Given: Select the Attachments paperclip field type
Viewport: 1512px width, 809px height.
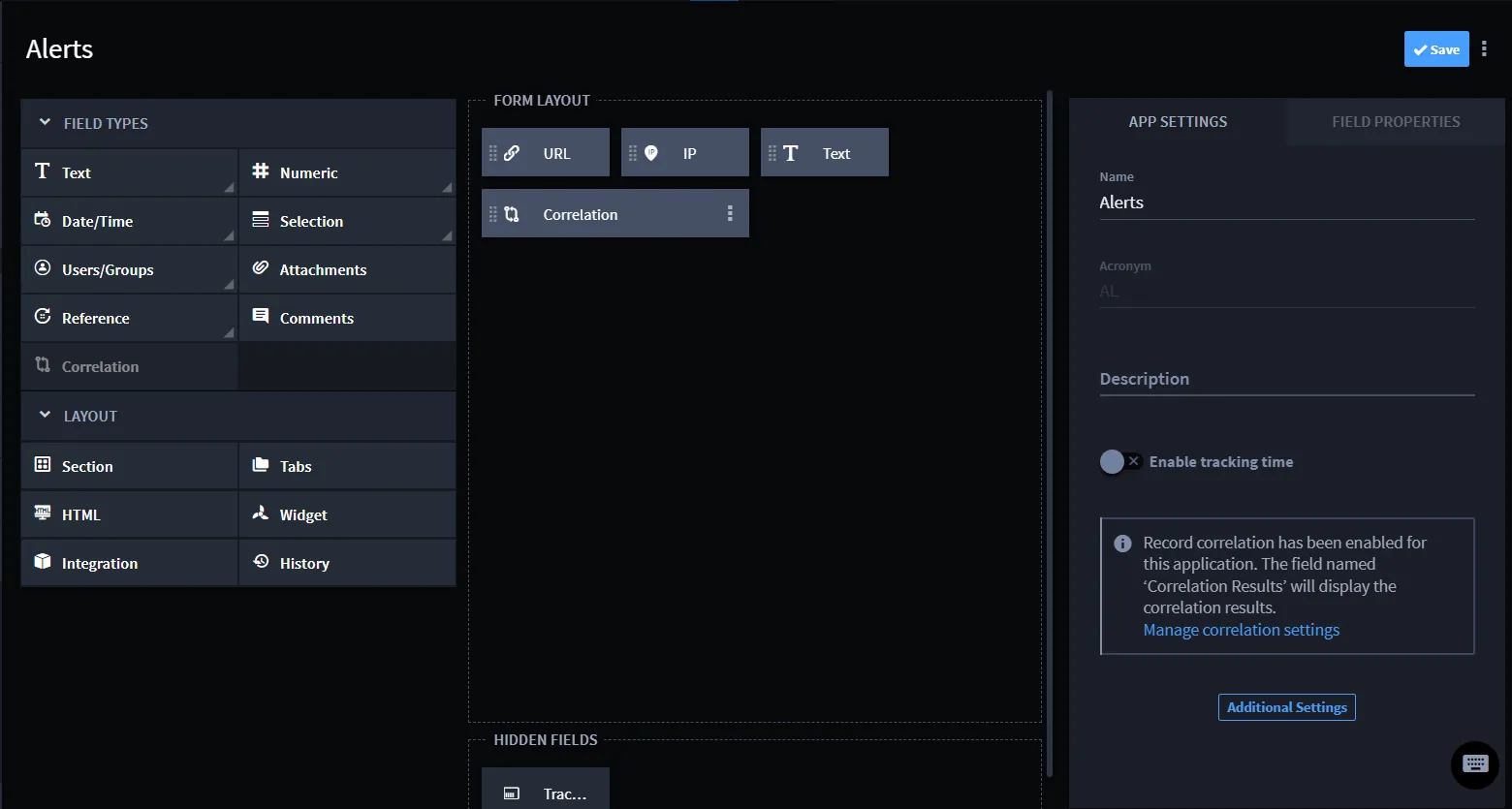Looking at the screenshot, I should [x=347, y=269].
